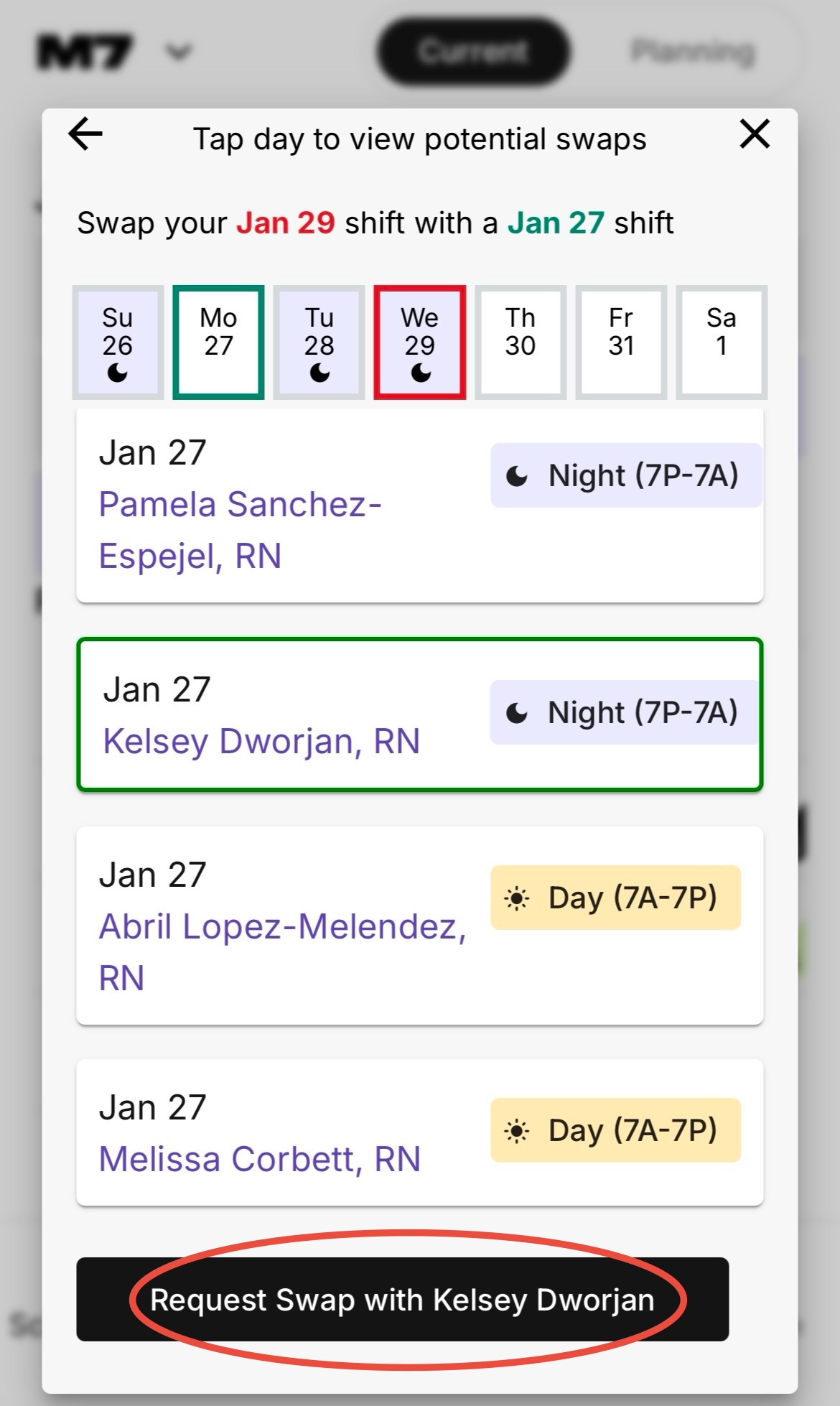Select Wednesday 29 day tile
The width and height of the screenshot is (840, 1406).
click(x=420, y=343)
